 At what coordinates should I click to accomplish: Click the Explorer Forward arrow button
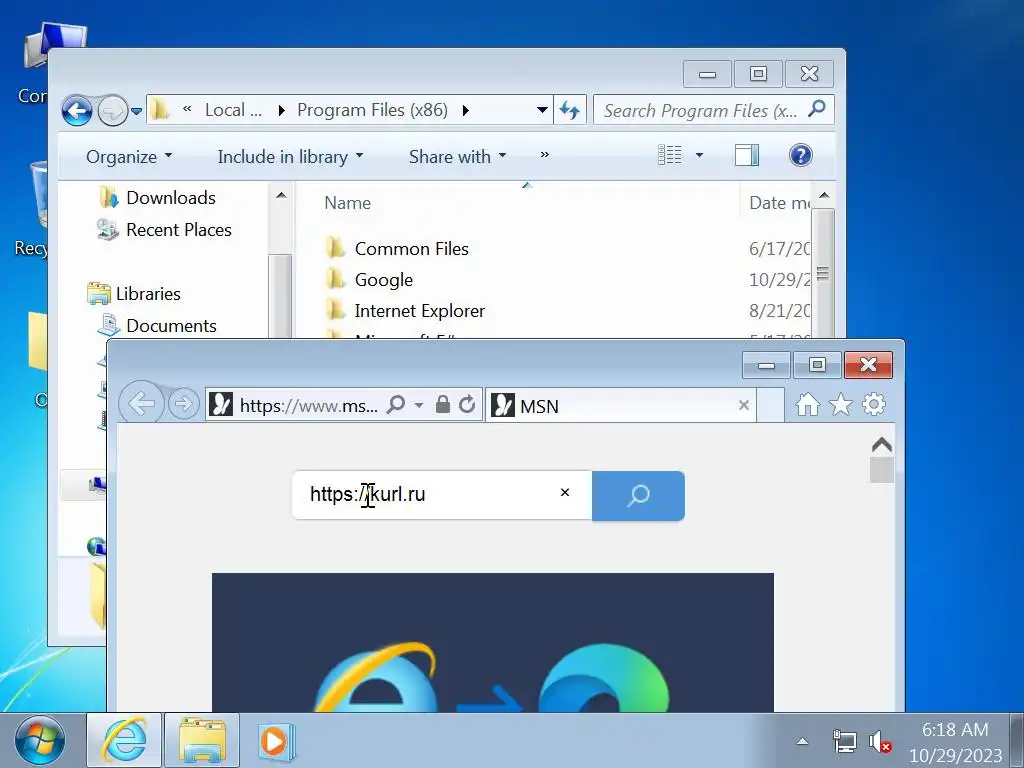point(113,111)
